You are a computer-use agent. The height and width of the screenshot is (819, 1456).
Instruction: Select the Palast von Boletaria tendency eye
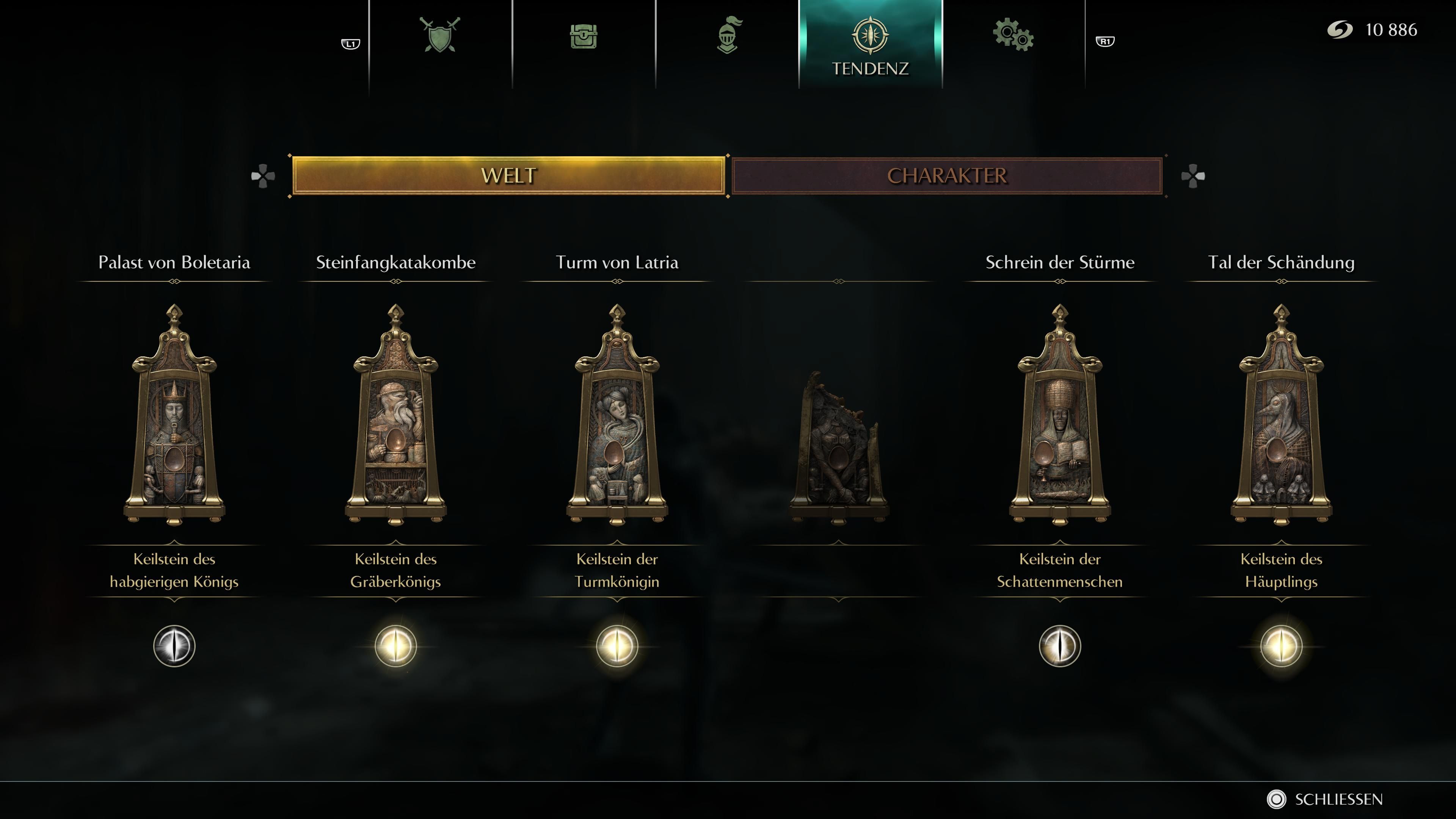pyautogui.click(x=174, y=645)
